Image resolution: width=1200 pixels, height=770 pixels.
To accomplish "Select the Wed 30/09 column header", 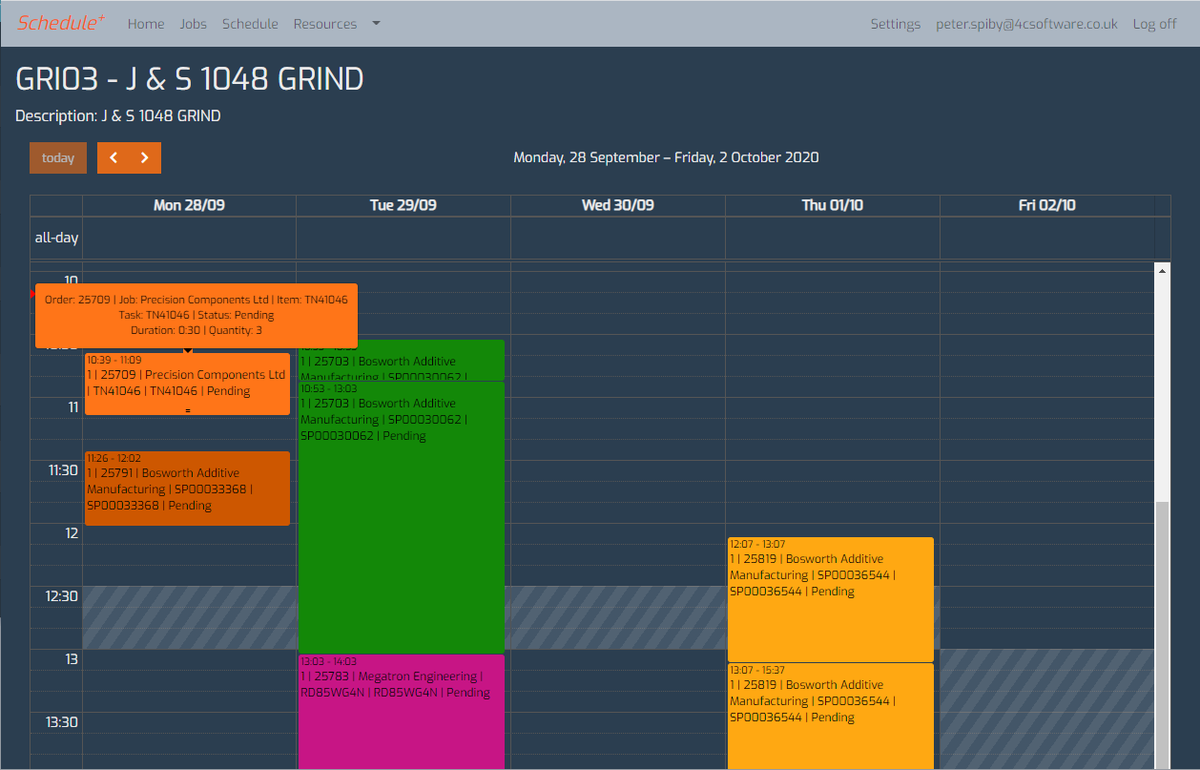I will [x=618, y=205].
